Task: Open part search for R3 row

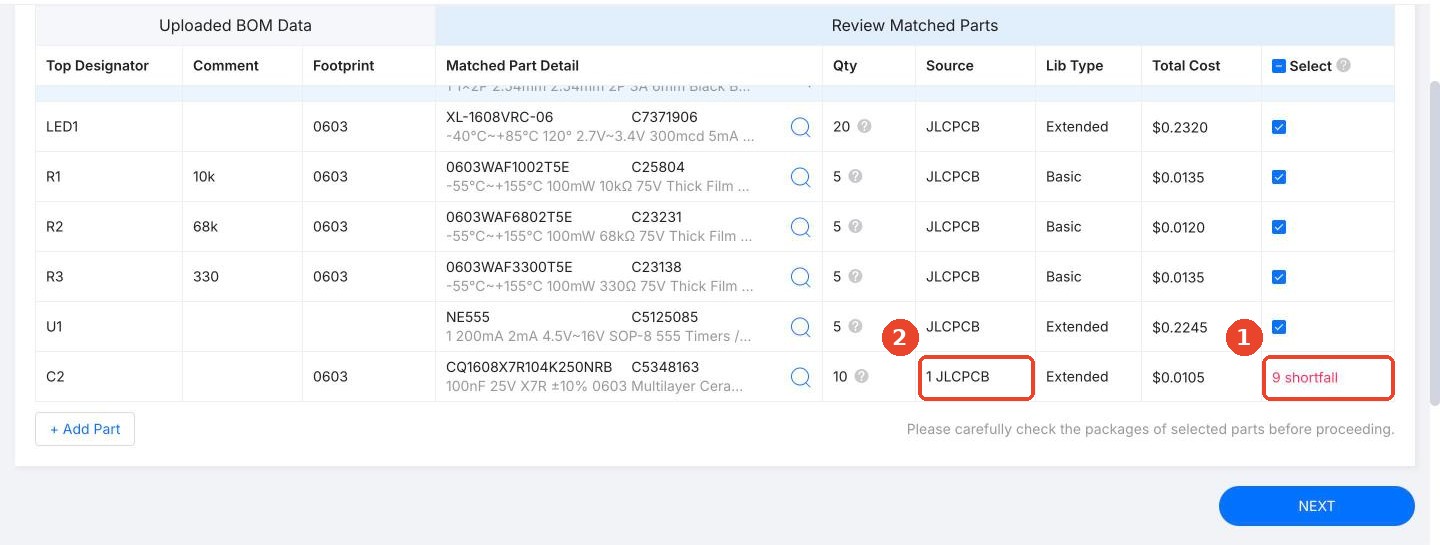Action: point(800,277)
